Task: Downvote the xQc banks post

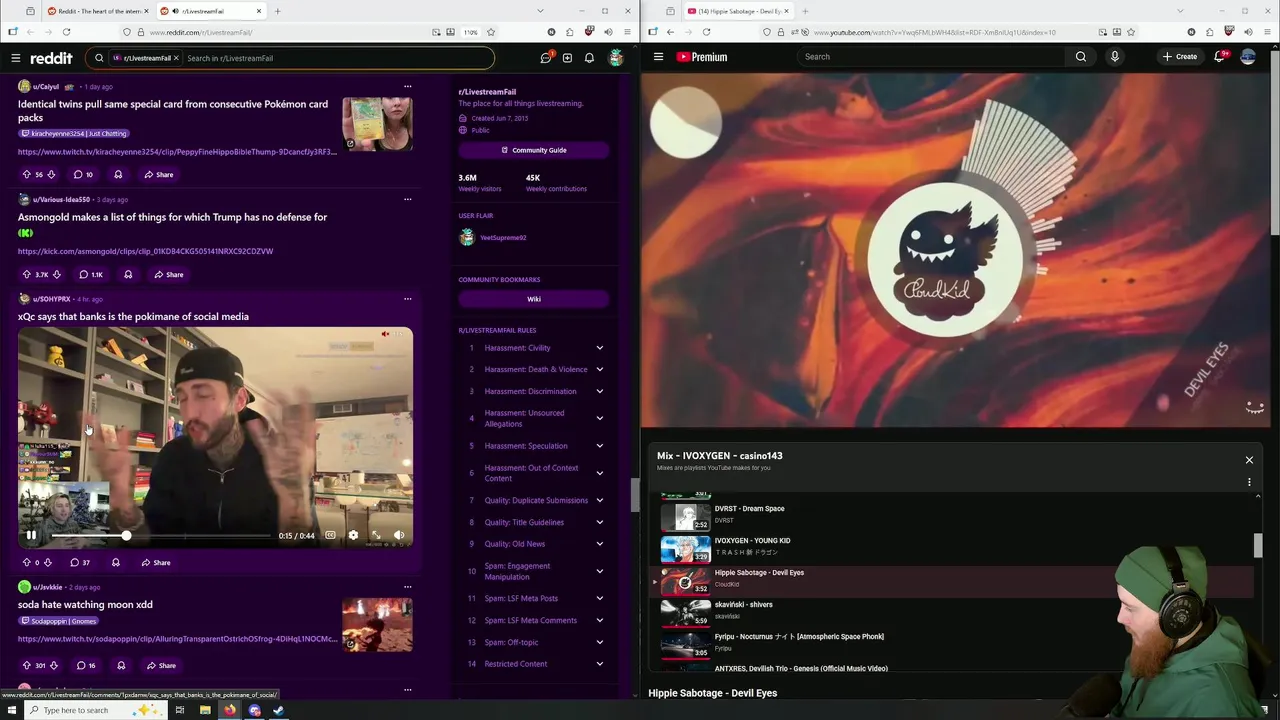Action: (47, 562)
